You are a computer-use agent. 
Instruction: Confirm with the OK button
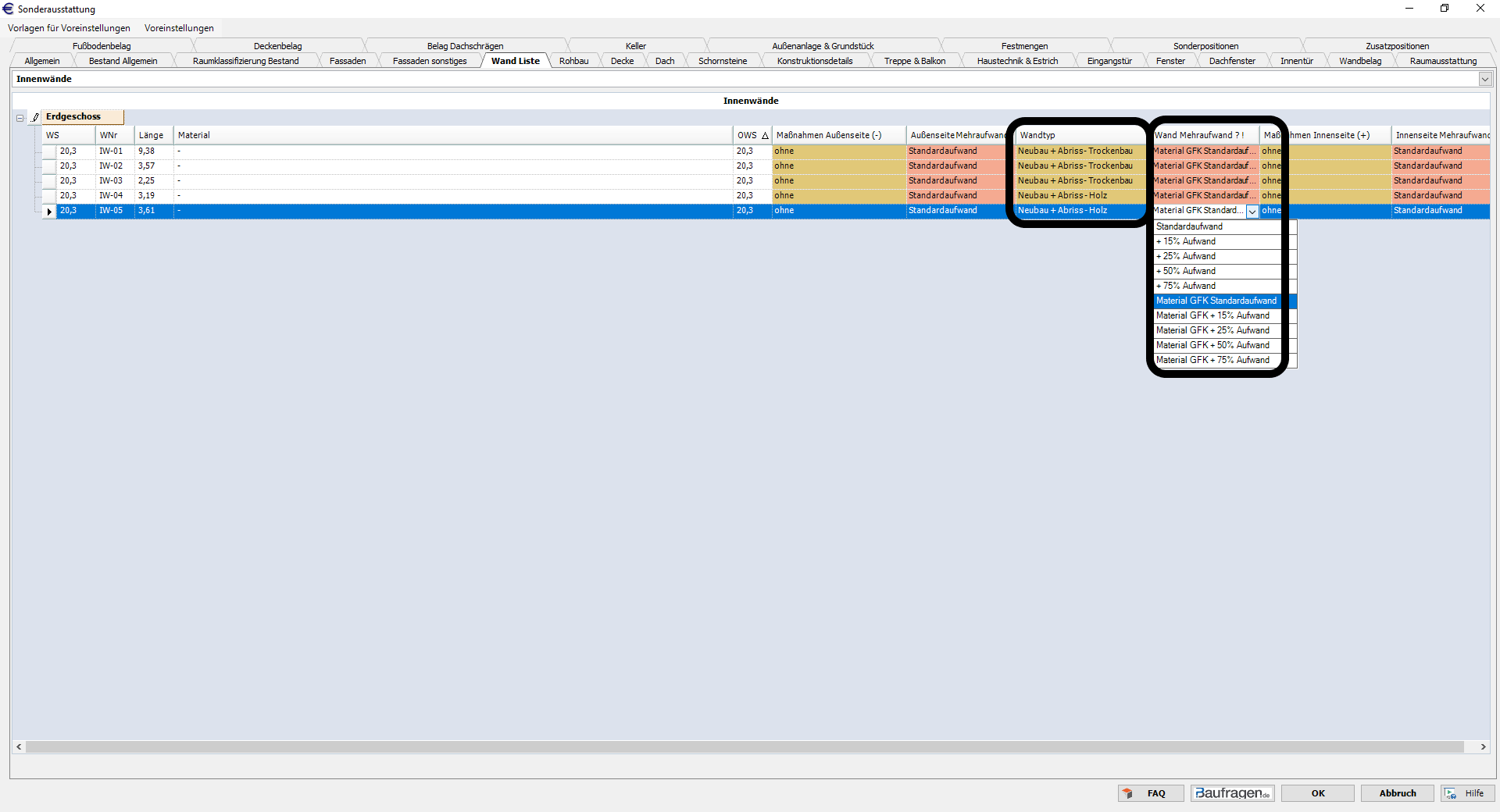click(x=1317, y=793)
